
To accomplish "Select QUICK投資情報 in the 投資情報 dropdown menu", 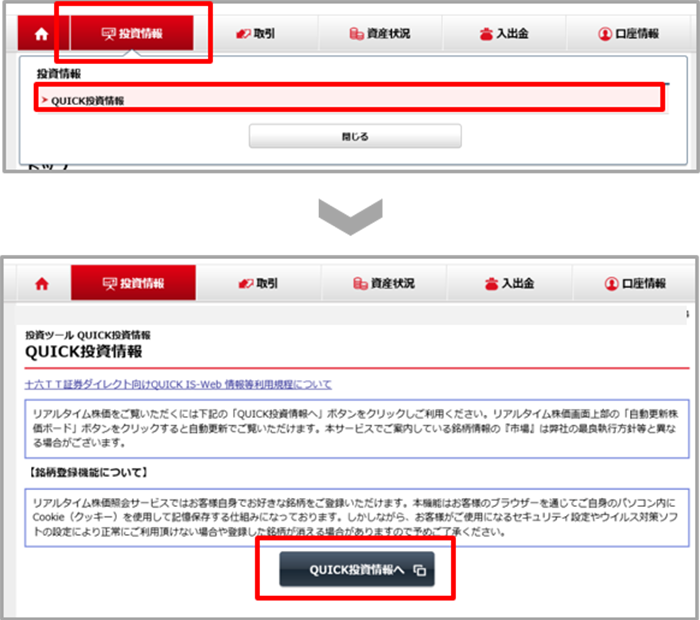I will click(x=350, y=100).
